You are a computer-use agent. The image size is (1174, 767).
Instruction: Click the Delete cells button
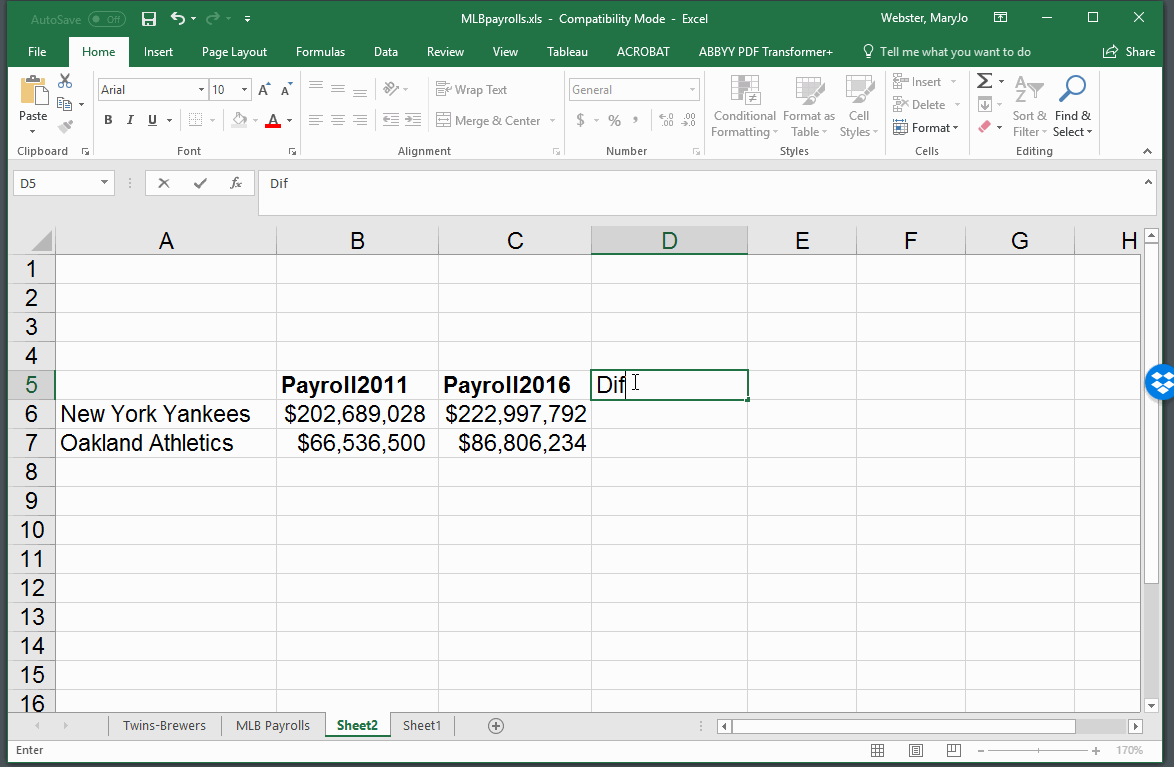point(926,105)
